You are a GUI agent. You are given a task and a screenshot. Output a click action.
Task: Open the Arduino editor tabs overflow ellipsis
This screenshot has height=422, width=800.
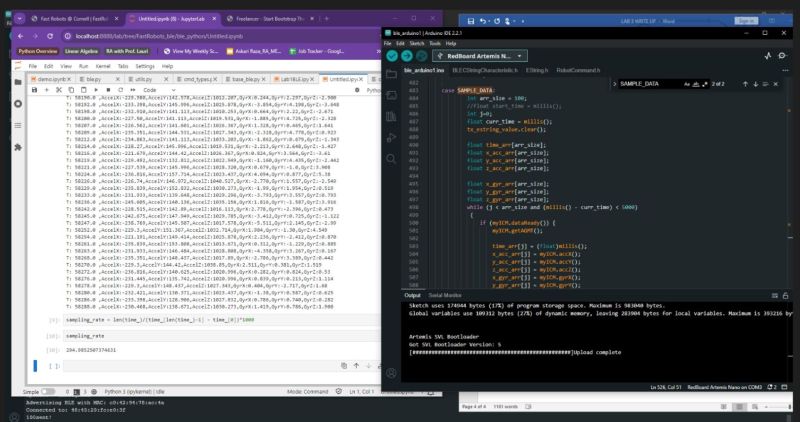pos(785,70)
